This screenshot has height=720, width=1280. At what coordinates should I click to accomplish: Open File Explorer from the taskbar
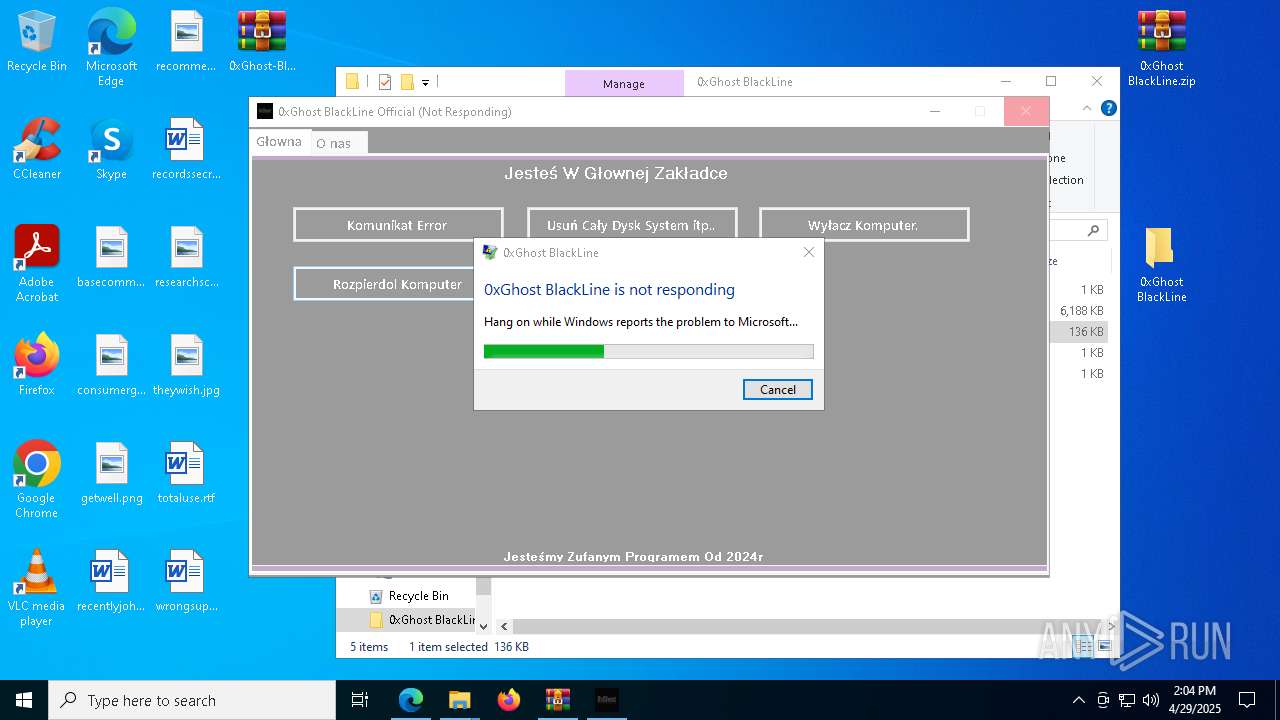[x=459, y=700]
